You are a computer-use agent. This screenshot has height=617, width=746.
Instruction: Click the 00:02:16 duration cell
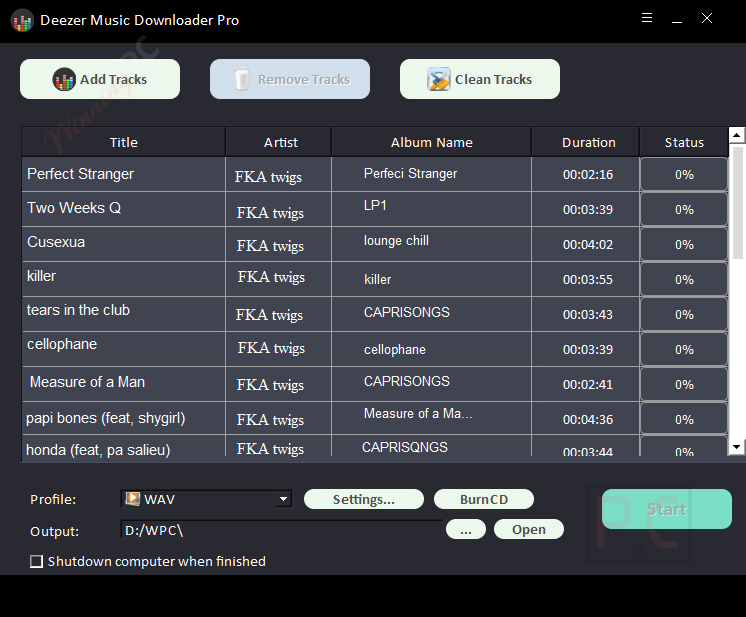[588, 175]
